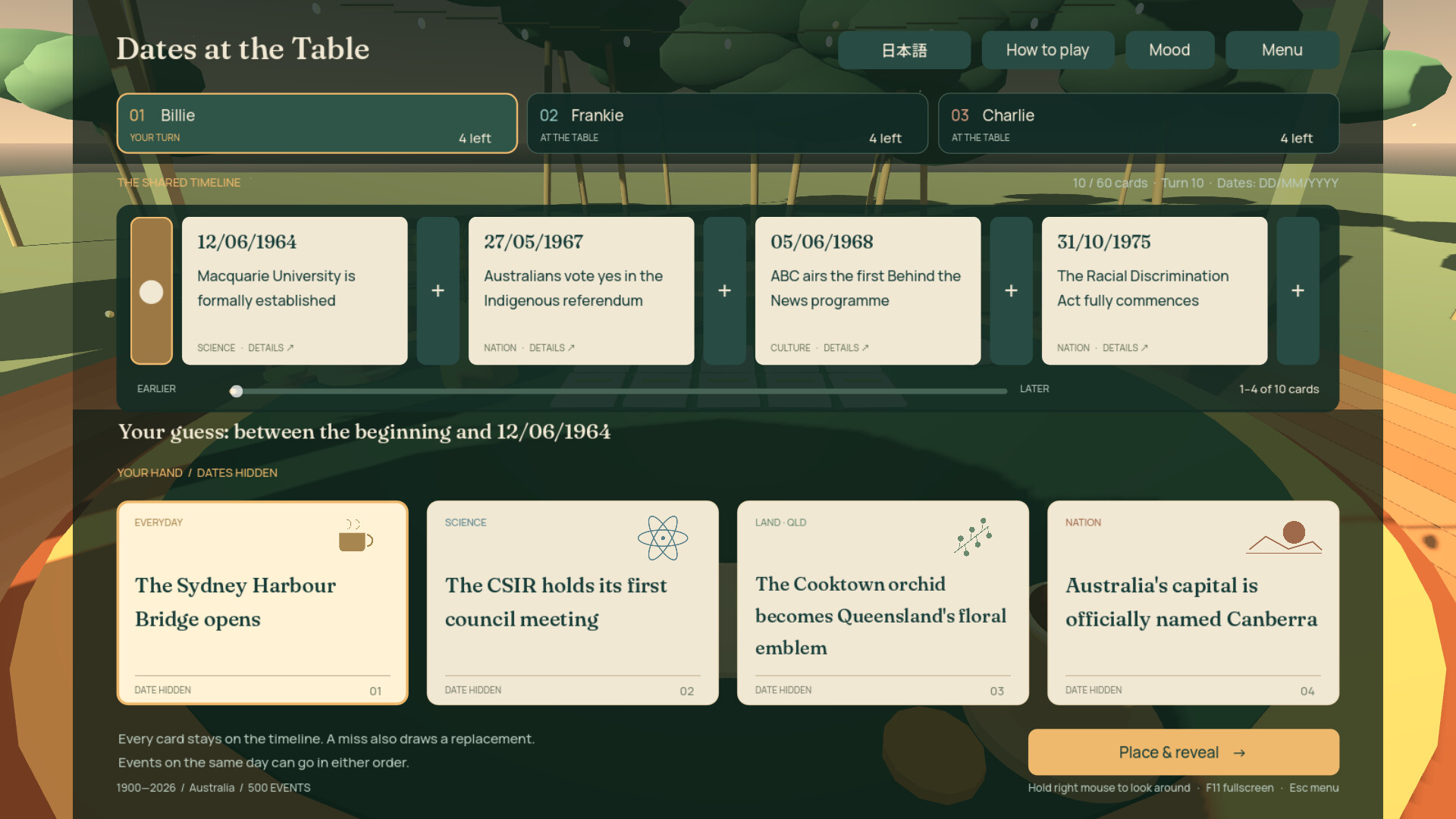Toggle the Mood setting
Screen dimensions: 1456x819
pos(1169,50)
